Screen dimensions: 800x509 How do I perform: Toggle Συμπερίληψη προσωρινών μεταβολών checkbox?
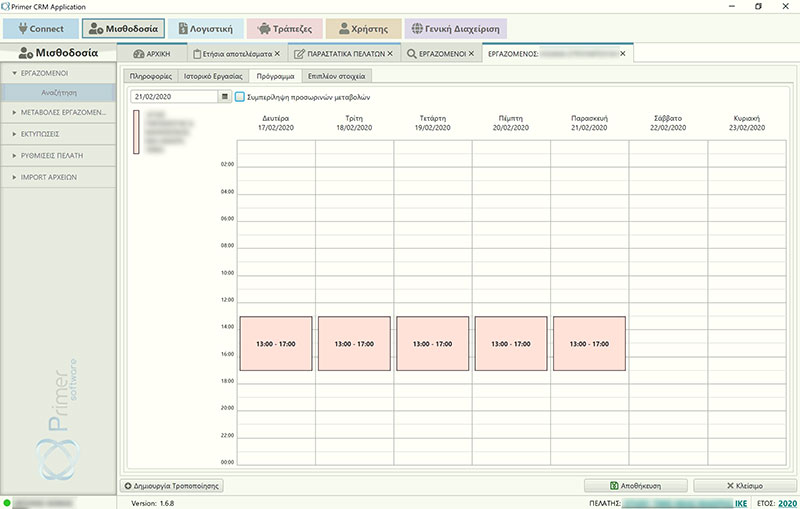tap(240, 96)
